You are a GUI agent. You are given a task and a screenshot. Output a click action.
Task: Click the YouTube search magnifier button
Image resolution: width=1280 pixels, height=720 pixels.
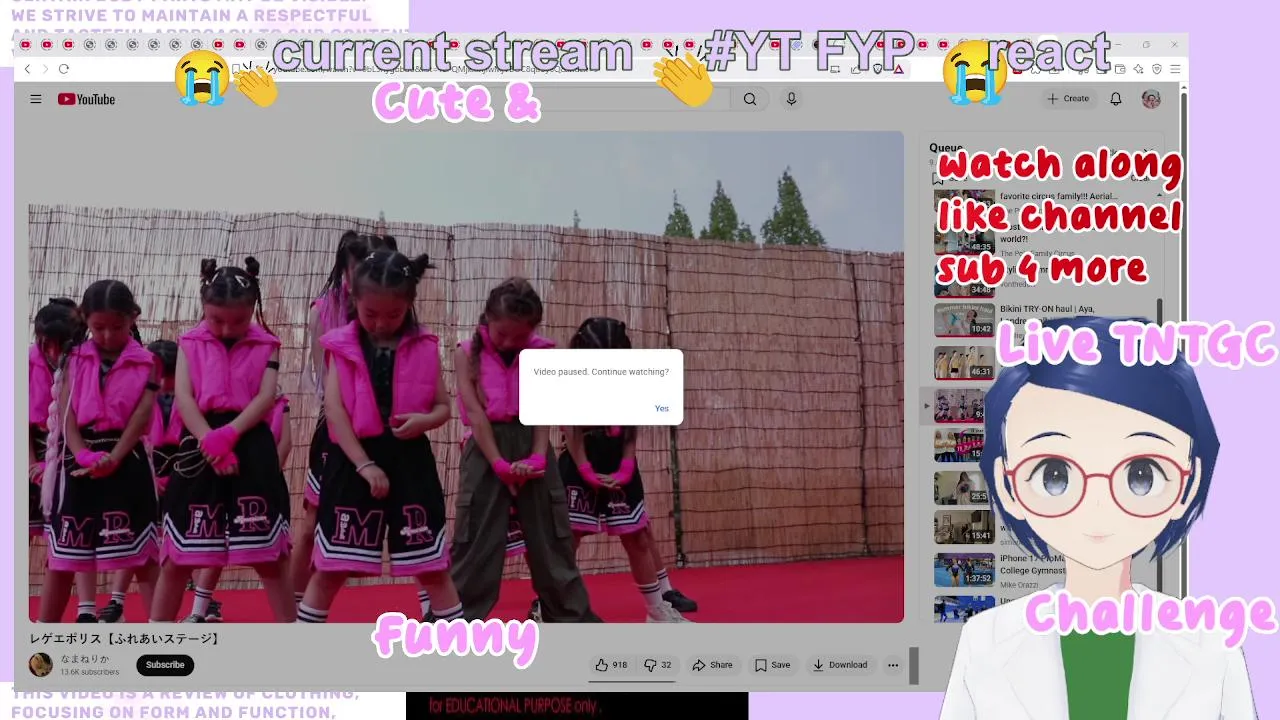click(x=750, y=99)
